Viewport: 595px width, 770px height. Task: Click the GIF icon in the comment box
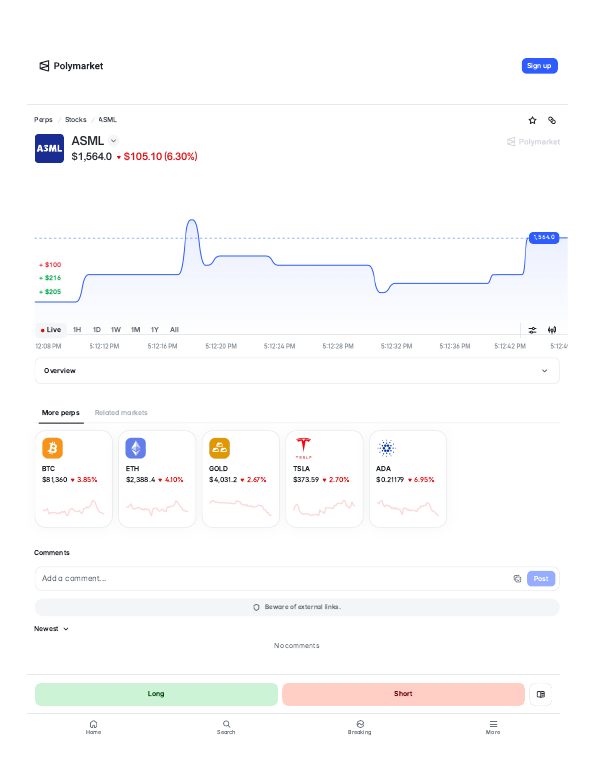(x=517, y=578)
